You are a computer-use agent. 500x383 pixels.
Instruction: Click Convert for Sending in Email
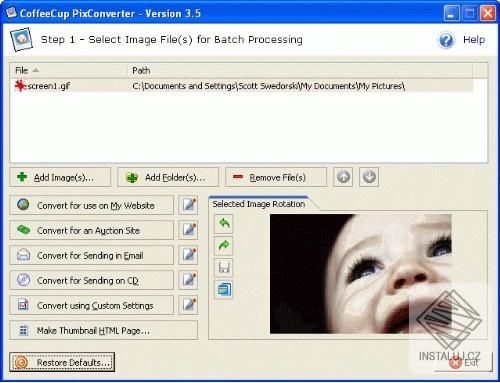coord(92,255)
